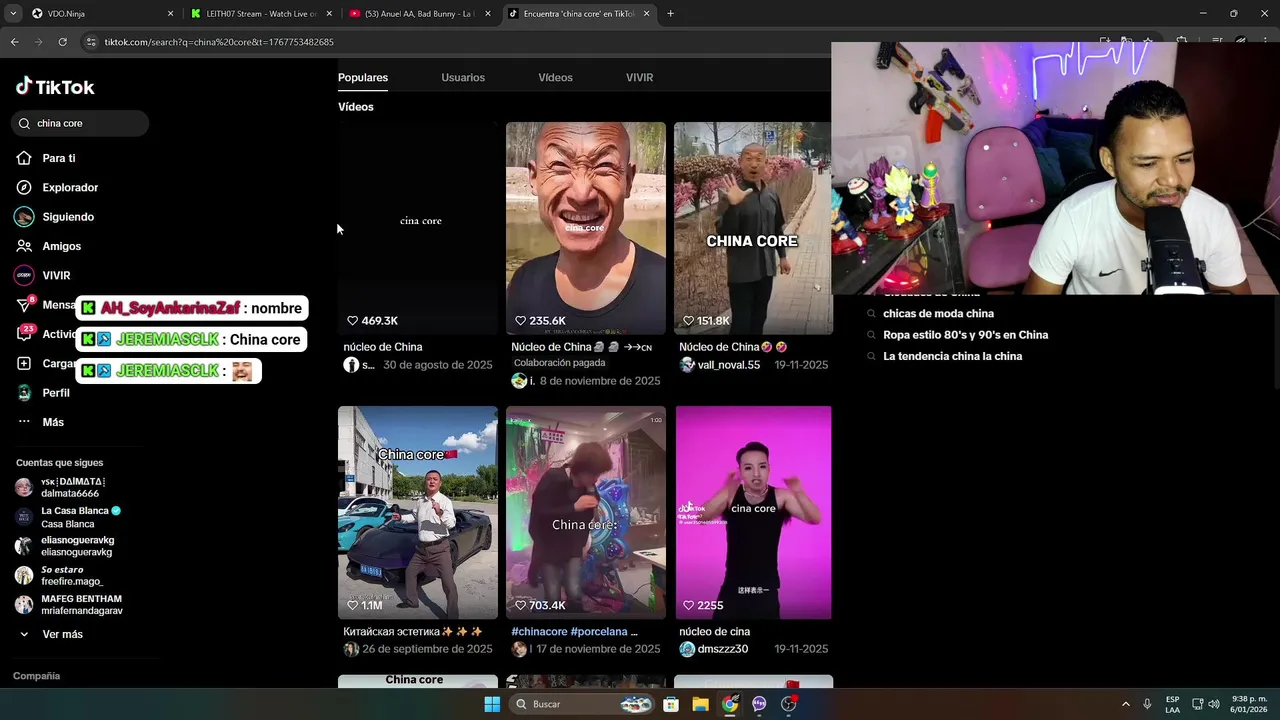Open vall_noval.55 profile avatar
The height and width of the screenshot is (720, 1280).
(x=687, y=365)
